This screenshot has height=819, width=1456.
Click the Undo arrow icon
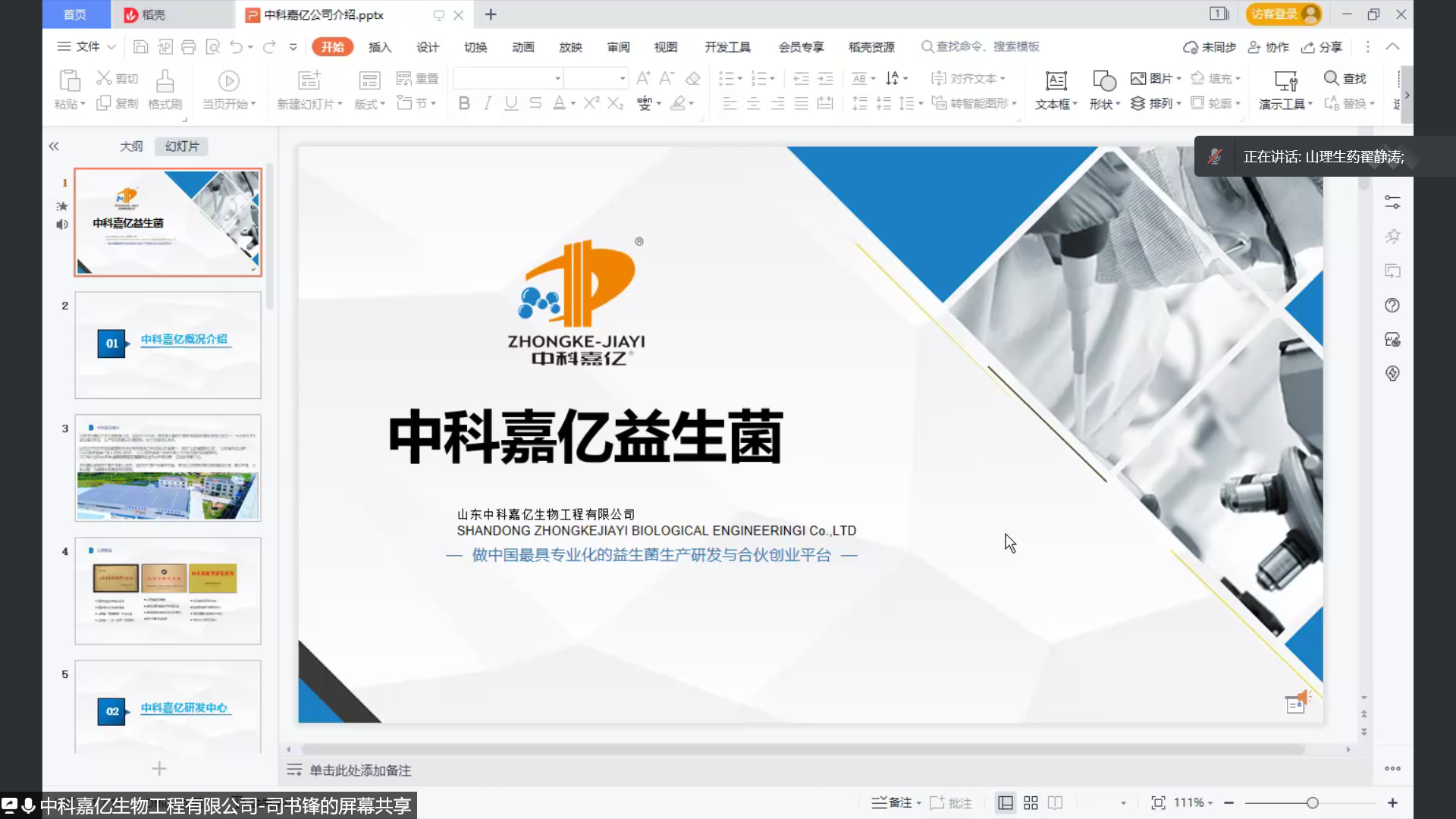[x=236, y=47]
